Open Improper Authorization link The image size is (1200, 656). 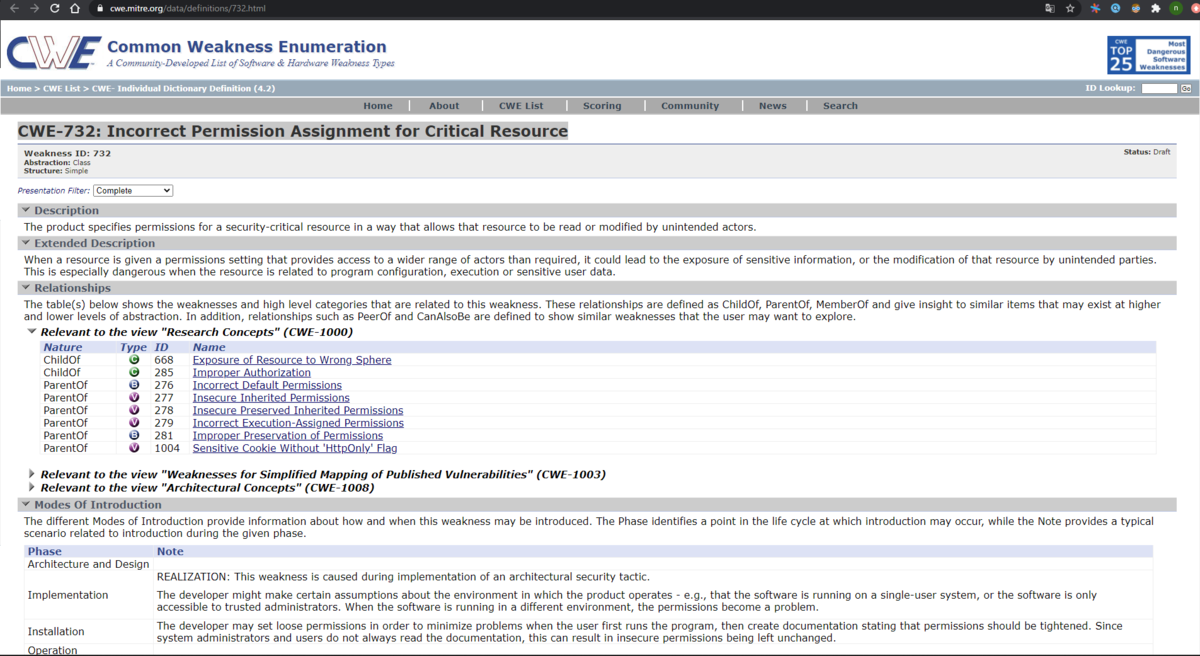(x=252, y=373)
